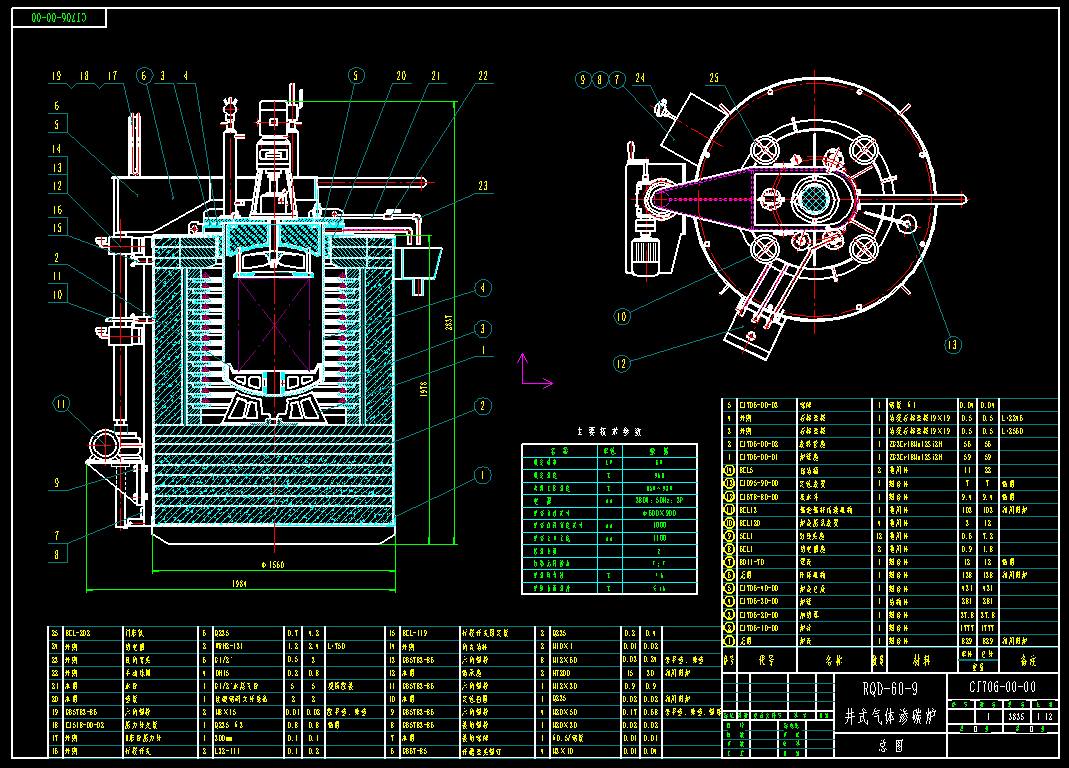
Task: Click part label 23 right of the section view
Action: click(x=483, y=186)
